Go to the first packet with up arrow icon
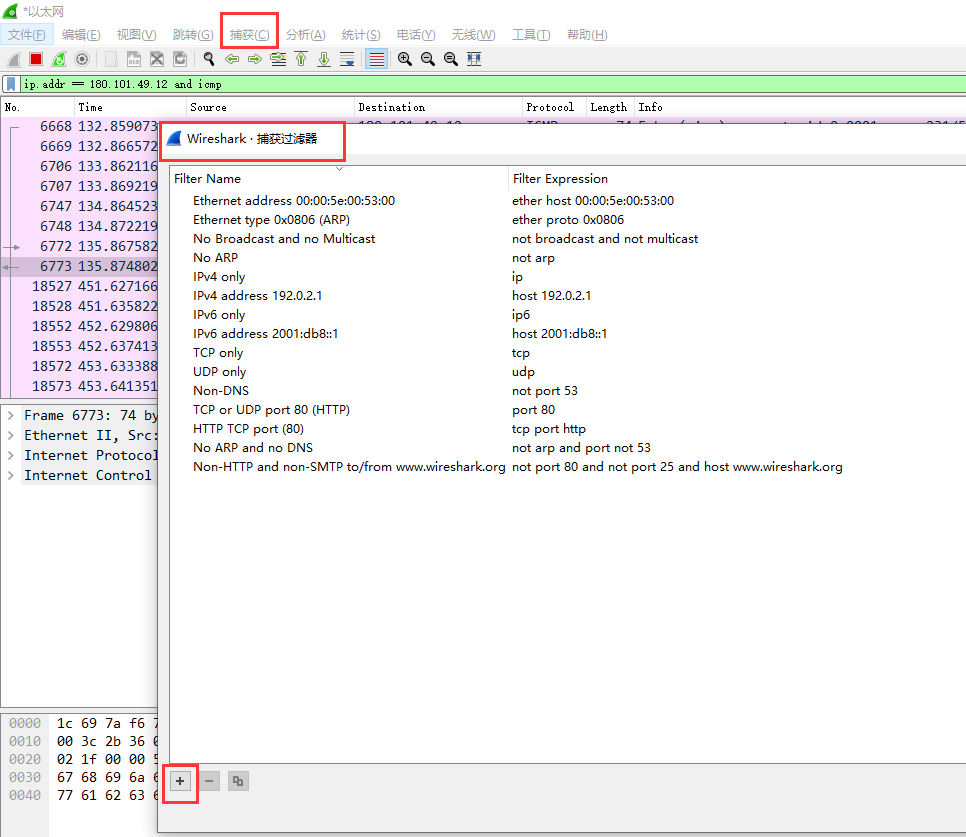The height and width of the screenshot is (837, 966). coord(302,59)
